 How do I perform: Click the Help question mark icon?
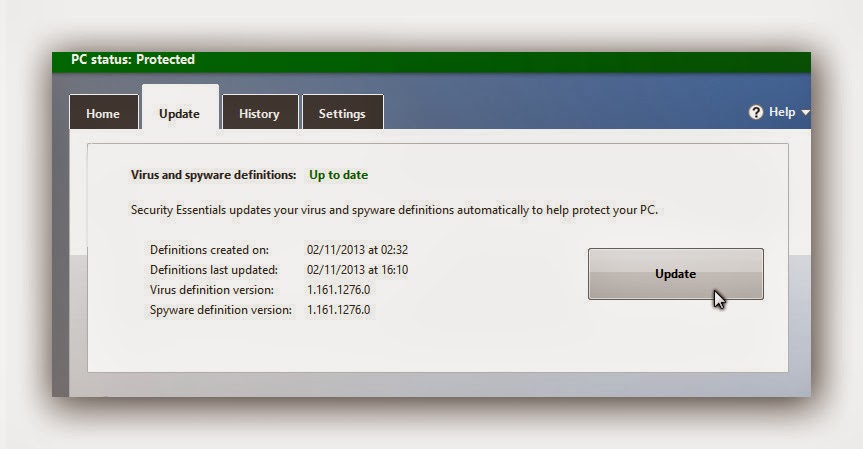pos(756,112)
